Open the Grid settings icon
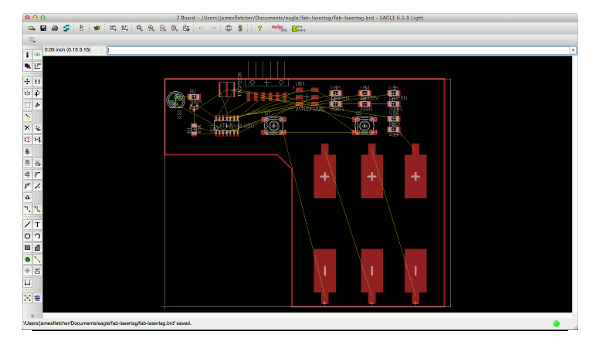This screenshot has height=360, width=600. point(32,39)
